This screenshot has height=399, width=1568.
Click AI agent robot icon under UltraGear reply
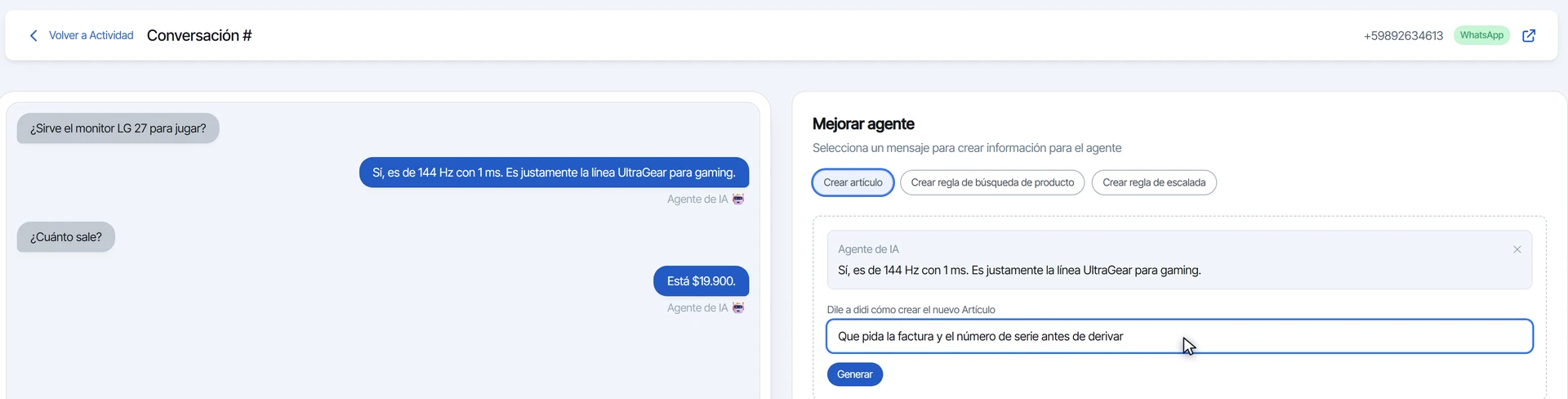738,199
